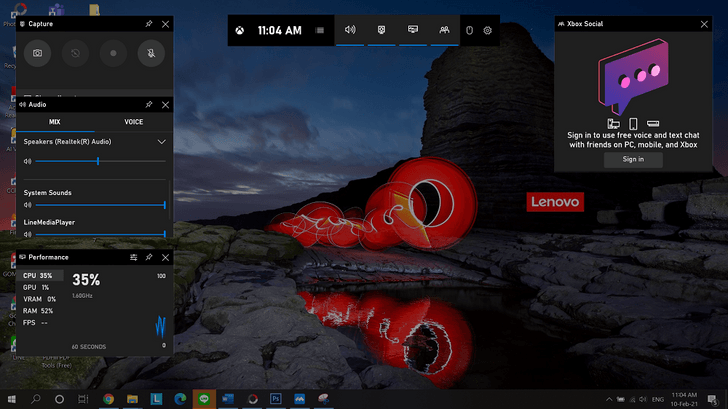728x409 pixels.
Task: Toggle the microphone while recording
Action: tap(151, 53)
